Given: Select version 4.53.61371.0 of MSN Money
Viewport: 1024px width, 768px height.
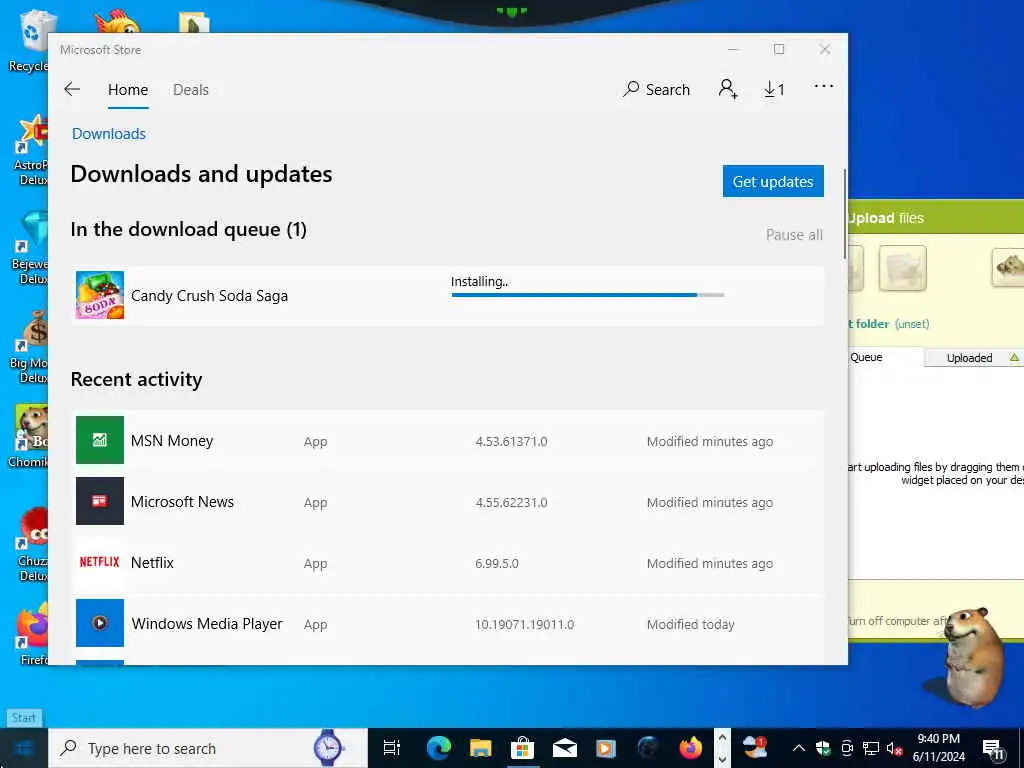Looking at the screenshot, I should [x=511, y=441].
